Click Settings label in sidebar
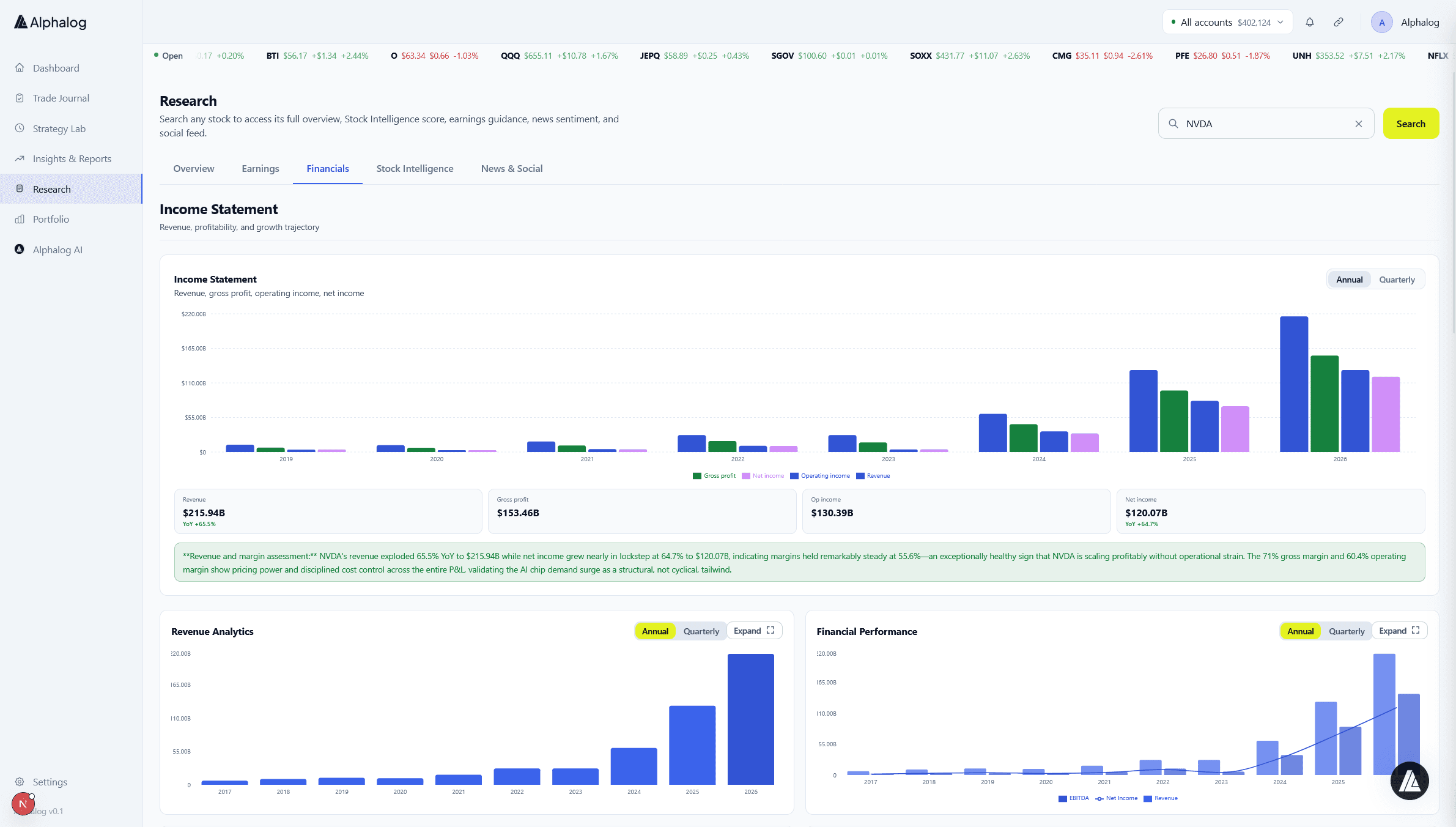 point(50,782)
